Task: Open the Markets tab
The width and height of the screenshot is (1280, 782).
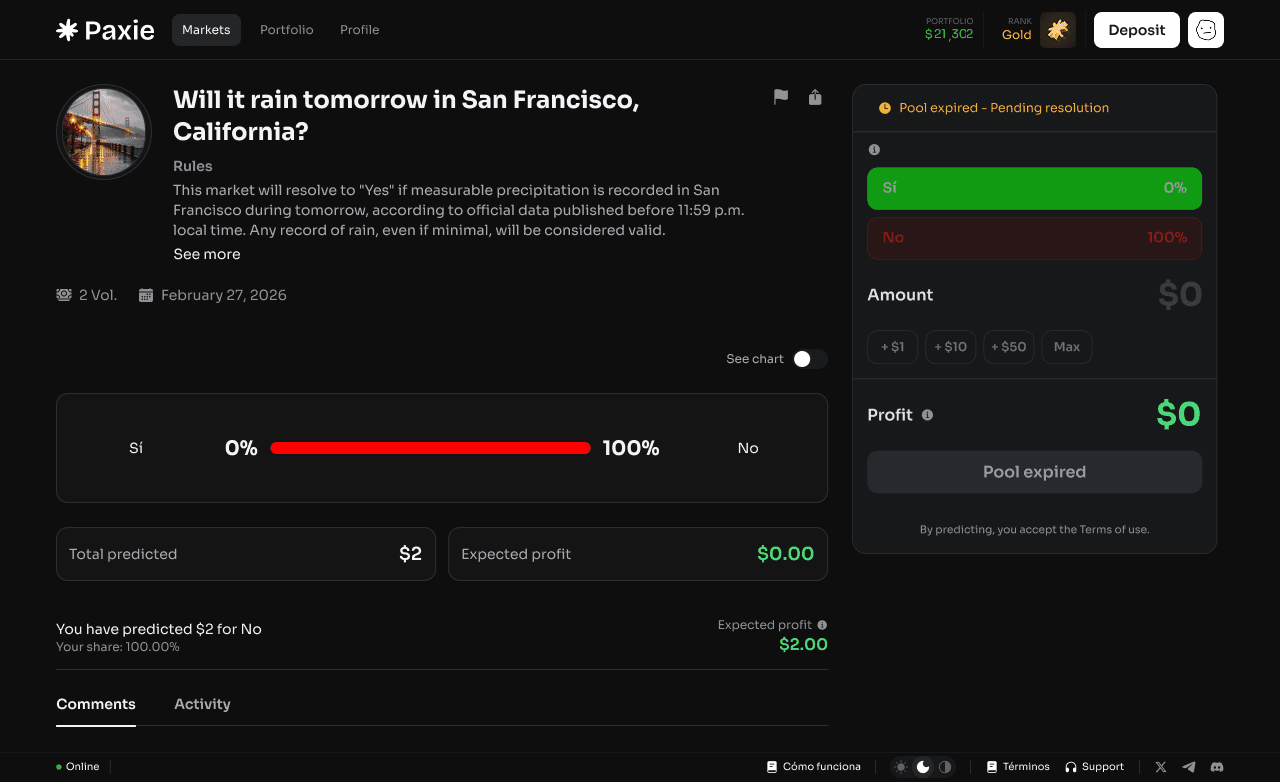Action: click(x=206, y=30)
